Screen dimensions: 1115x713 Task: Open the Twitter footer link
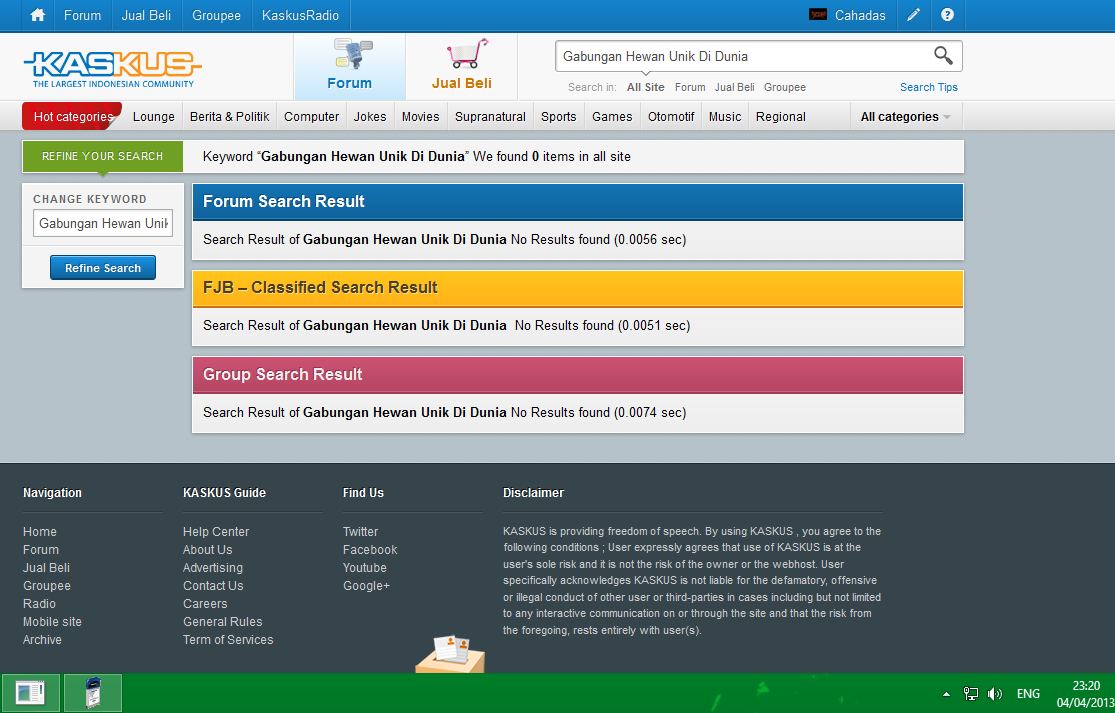coord(361,532)
